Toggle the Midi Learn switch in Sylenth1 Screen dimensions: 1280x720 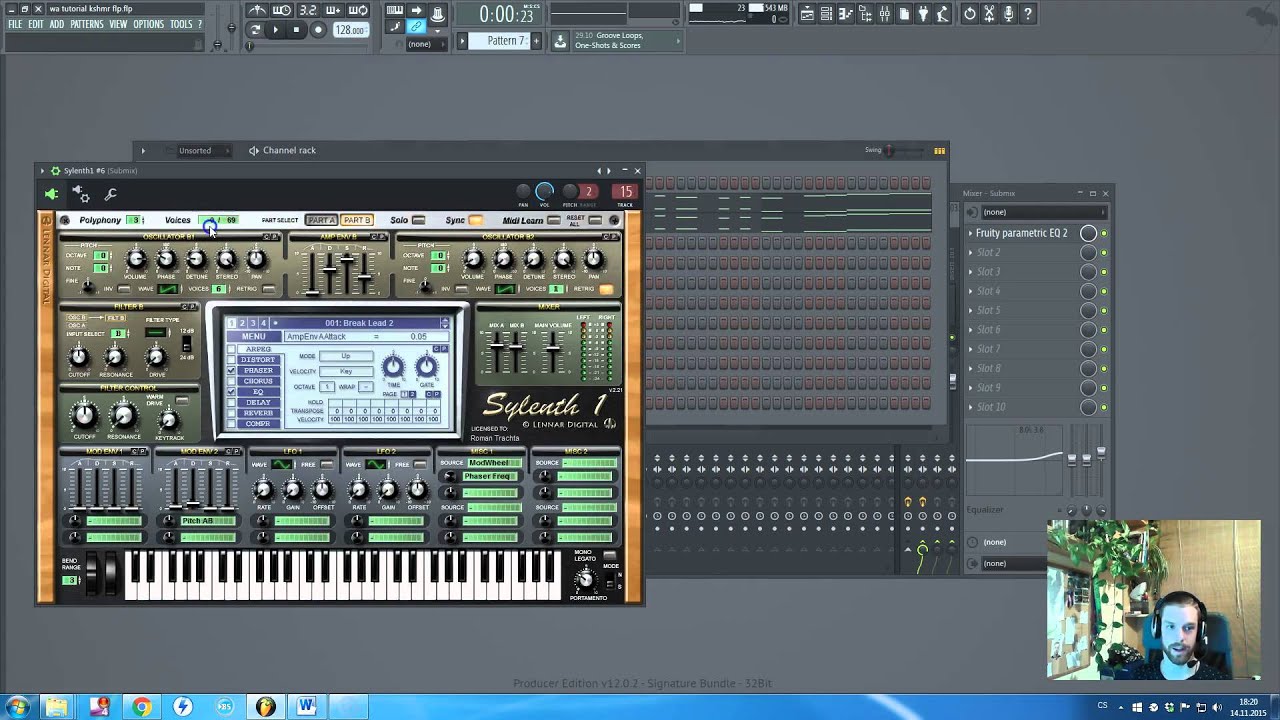(x=553, y=220)
